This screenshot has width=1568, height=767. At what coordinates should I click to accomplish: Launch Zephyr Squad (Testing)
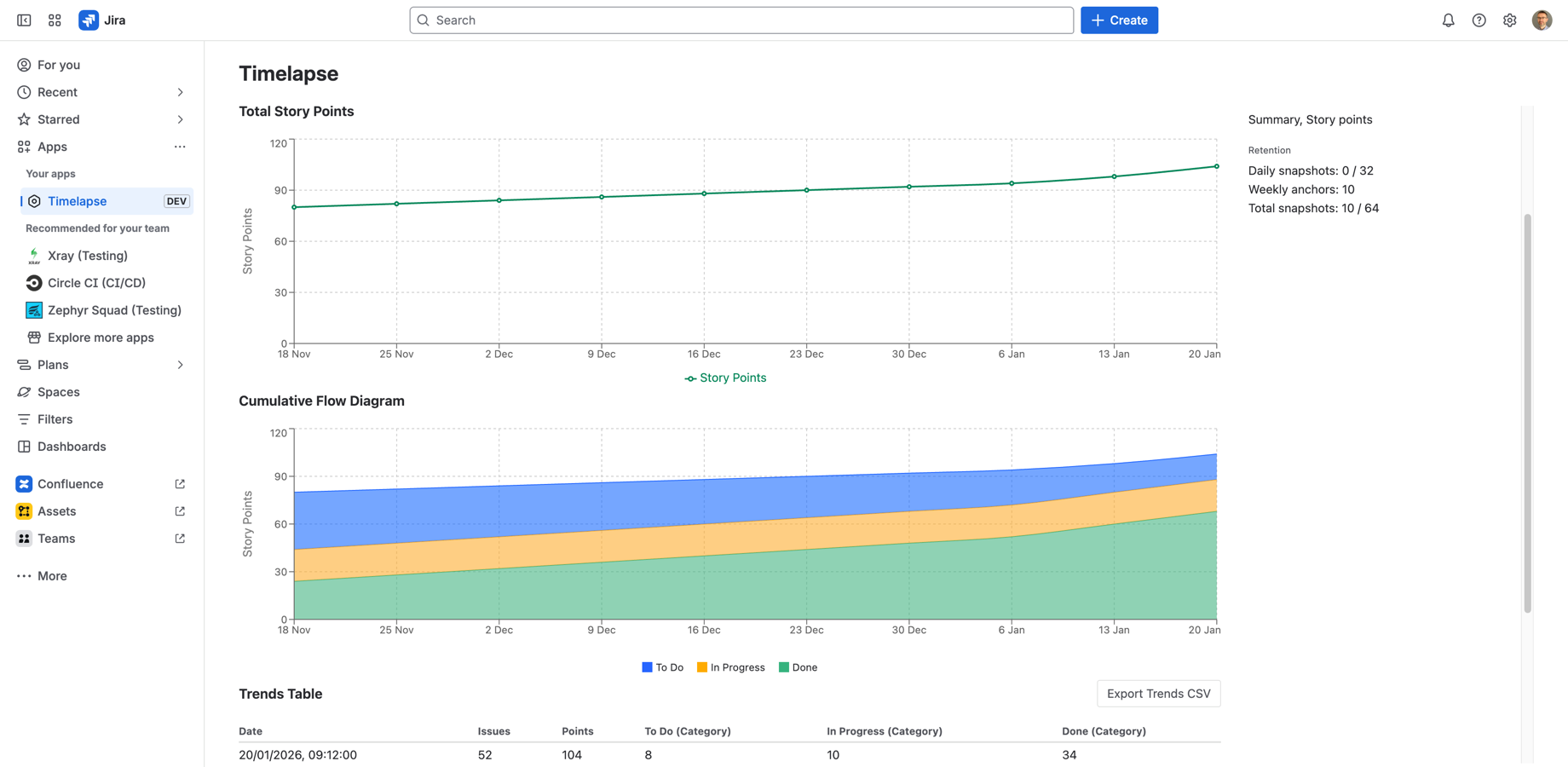tap(115, 310)
